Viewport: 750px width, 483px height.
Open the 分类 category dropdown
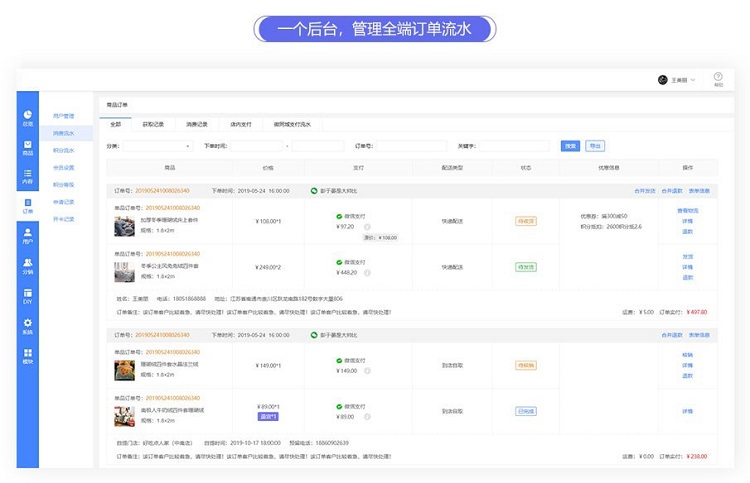pos(158,146)
